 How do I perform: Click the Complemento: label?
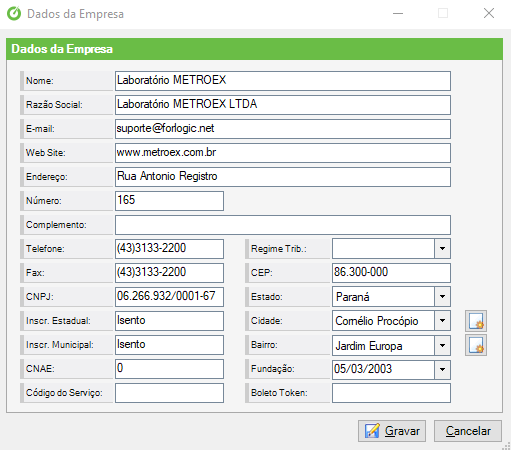[x=56, y=225]
